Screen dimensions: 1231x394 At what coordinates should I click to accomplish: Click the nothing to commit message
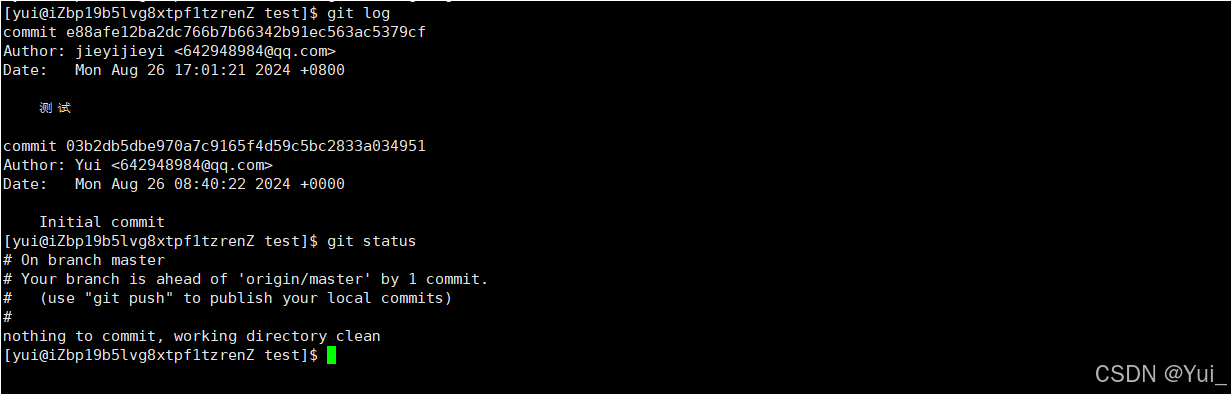coord(192,336)
